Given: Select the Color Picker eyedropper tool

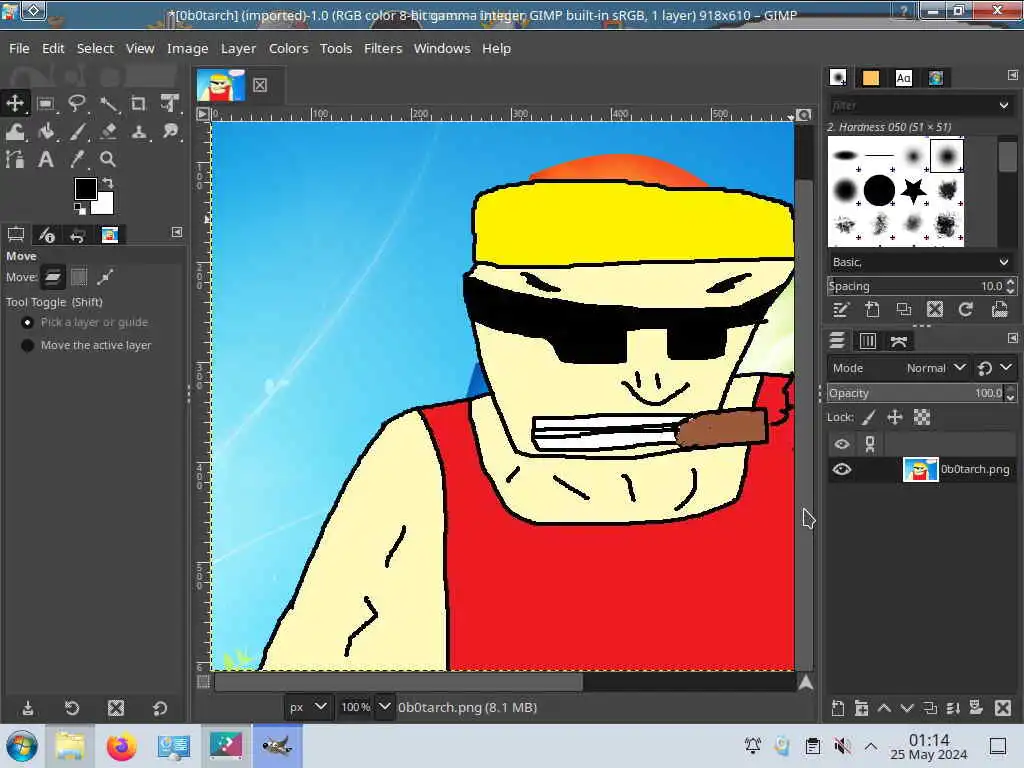Looking at the screenshot, I should (77, 159).
